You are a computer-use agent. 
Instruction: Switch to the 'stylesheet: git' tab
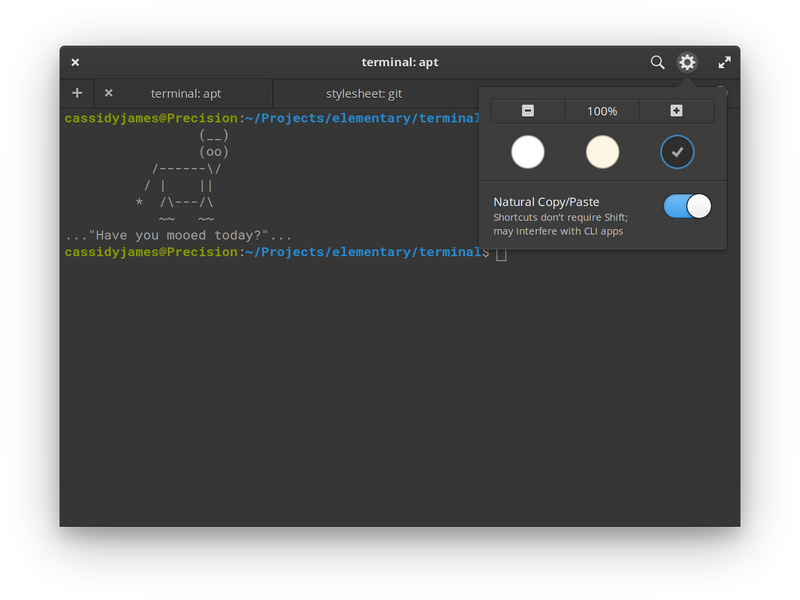(x=364, y=93)
